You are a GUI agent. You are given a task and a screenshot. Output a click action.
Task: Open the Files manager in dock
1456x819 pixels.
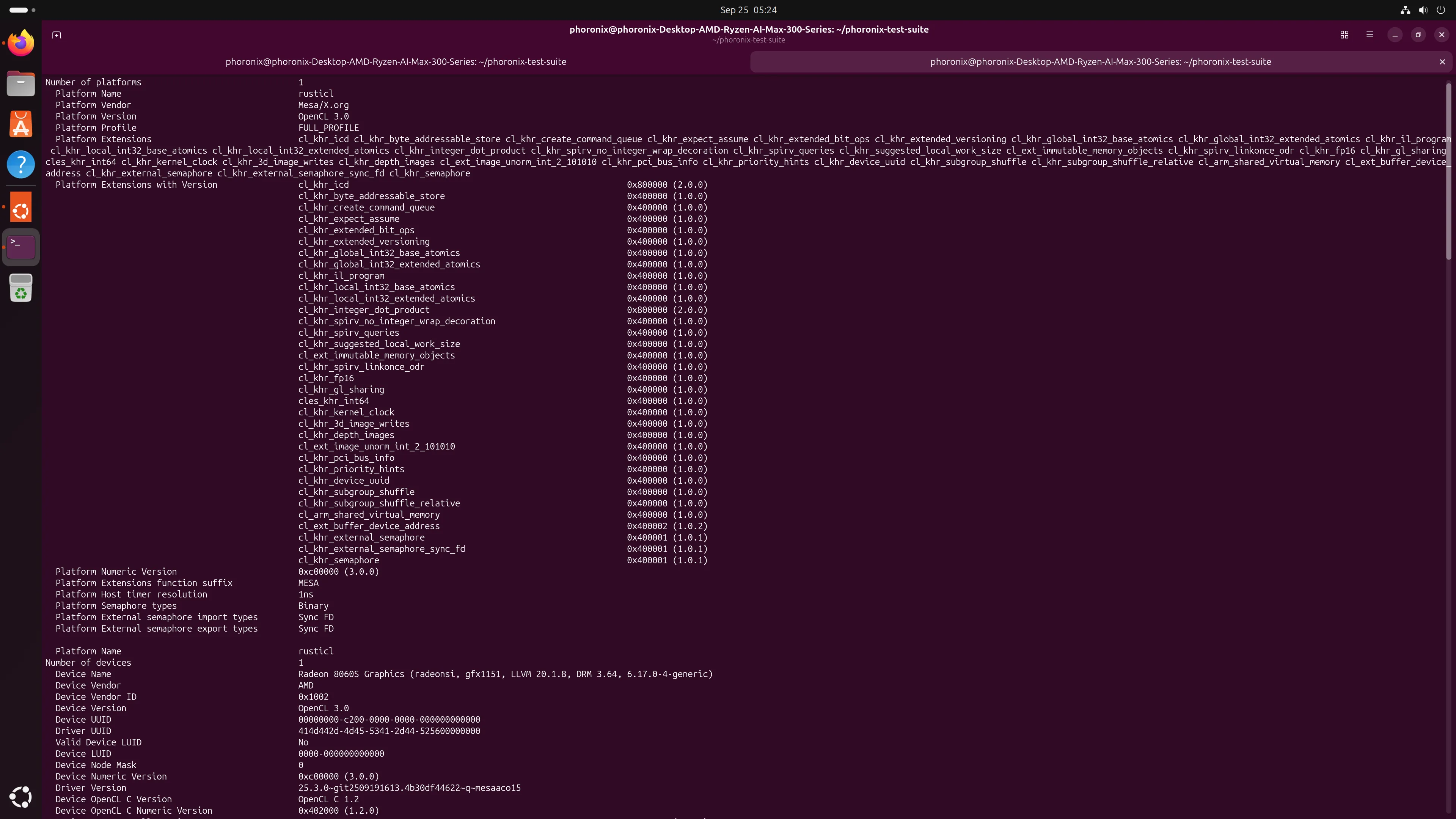tap(21, 84)
